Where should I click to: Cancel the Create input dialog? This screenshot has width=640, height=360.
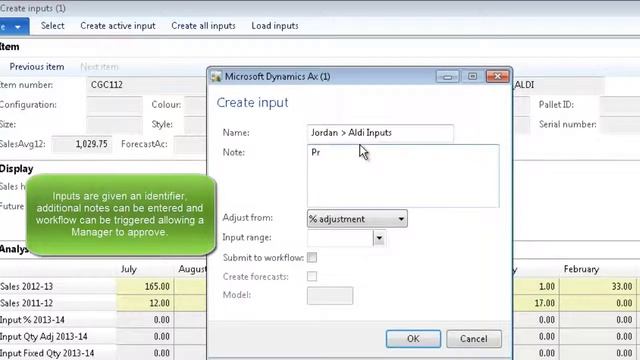473,339
